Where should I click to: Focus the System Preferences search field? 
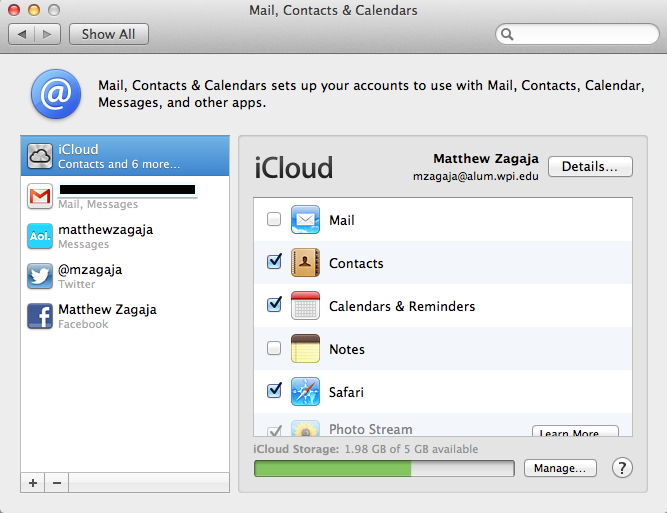click(577, 34)
